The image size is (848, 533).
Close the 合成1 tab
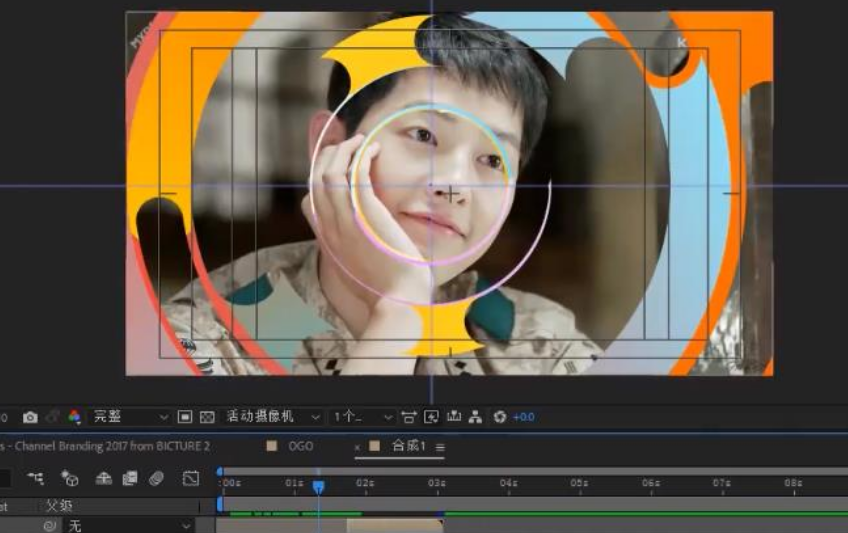357,447
